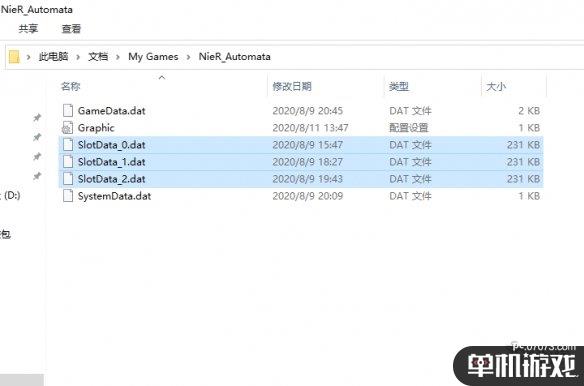This screenshot has width=584, height=386.
Task: Select Graphic config file icon
Action: pyautogui.click(x=67, y=128)
